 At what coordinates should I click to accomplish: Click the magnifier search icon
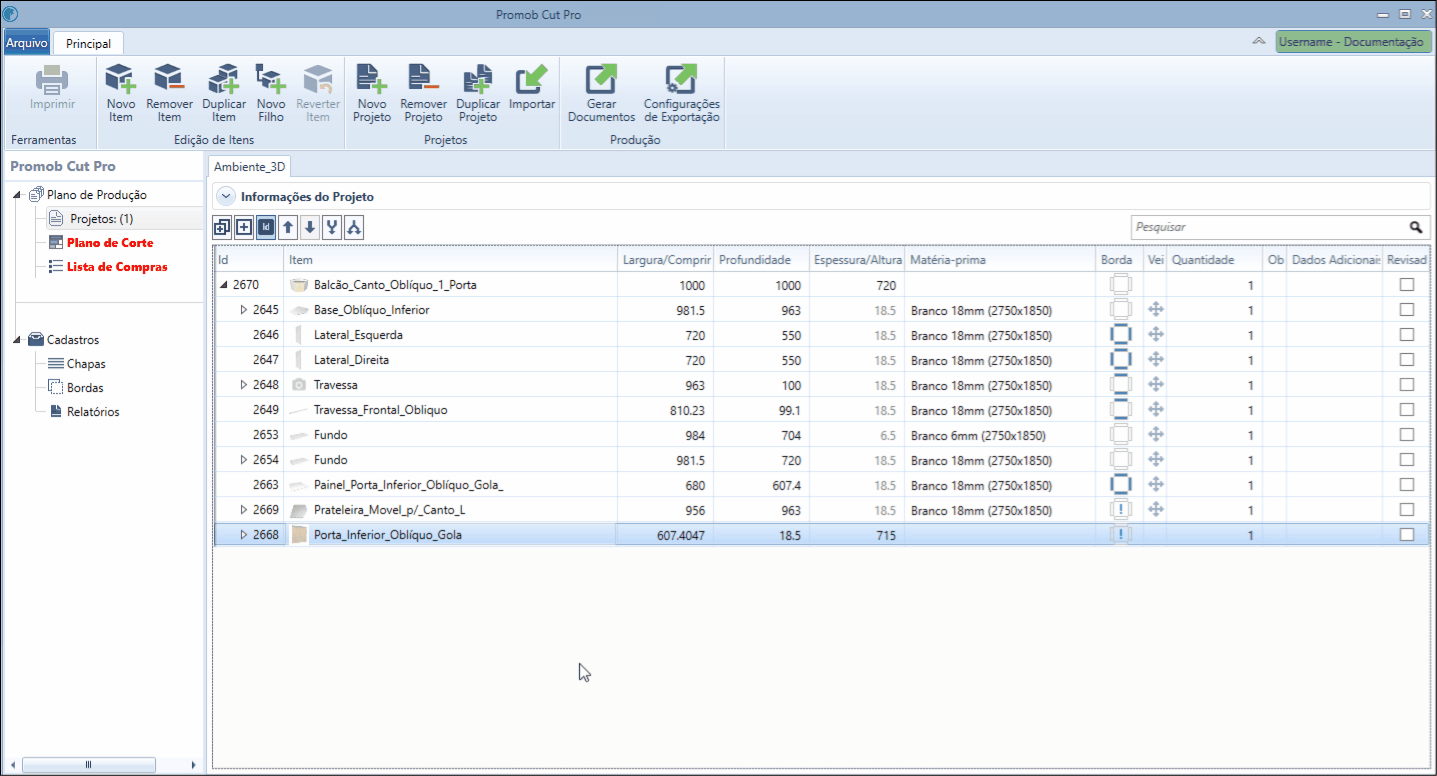pyautogui.click(x=1416, y=227)
